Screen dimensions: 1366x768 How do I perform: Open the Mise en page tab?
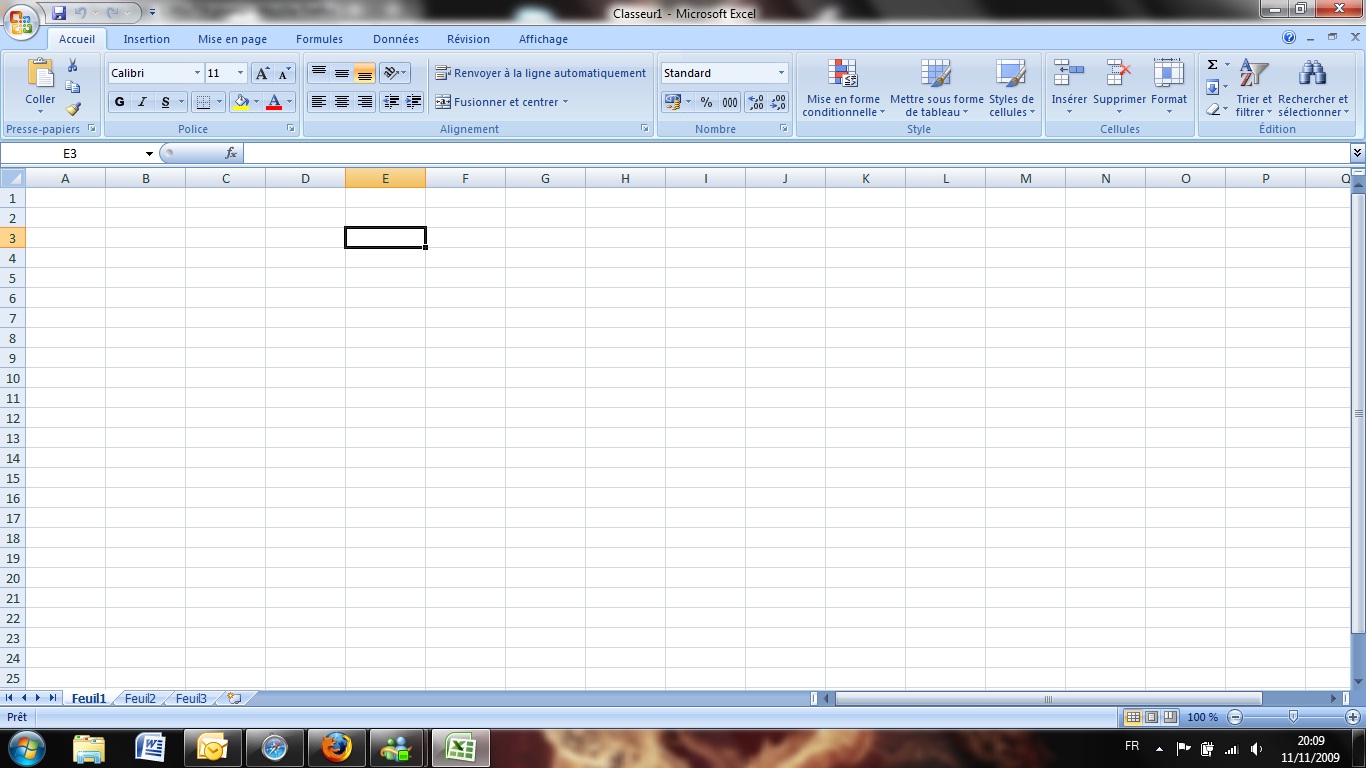pos(232,39)
